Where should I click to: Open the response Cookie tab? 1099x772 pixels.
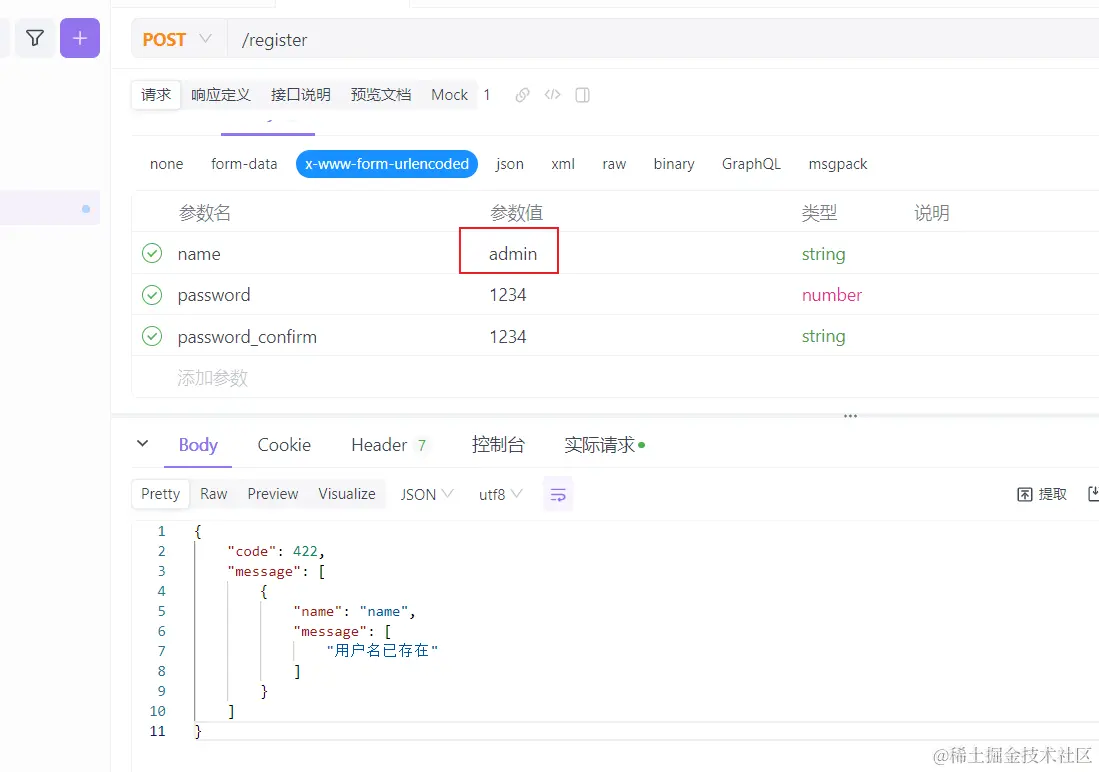(284, 445)
